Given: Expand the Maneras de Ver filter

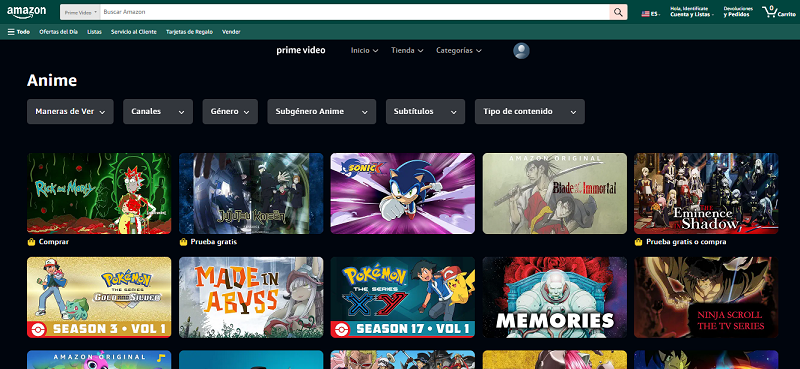Looking at the screenshot, I should [70, 112].
